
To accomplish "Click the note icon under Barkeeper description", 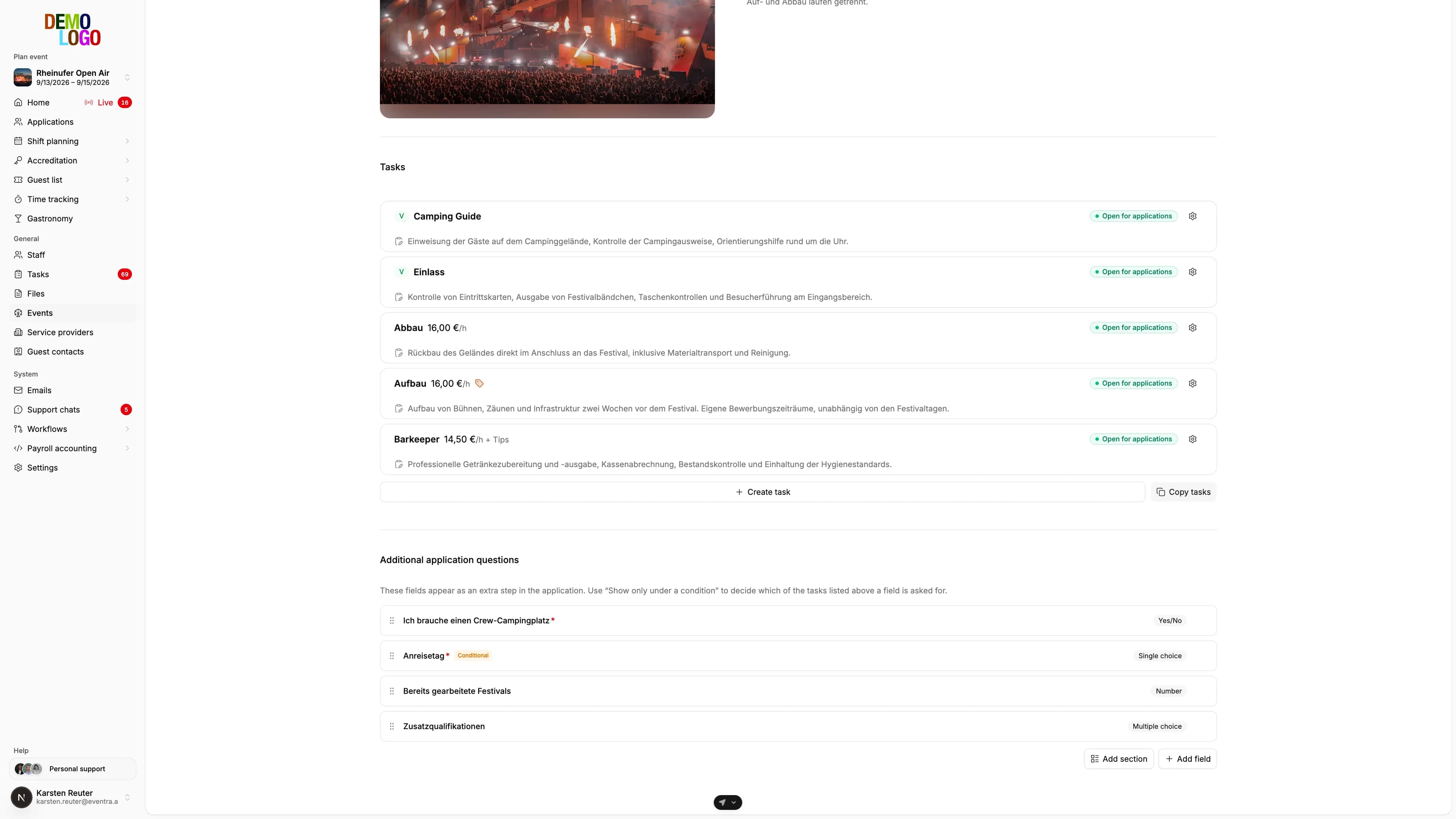I will (x=399, y=464).
